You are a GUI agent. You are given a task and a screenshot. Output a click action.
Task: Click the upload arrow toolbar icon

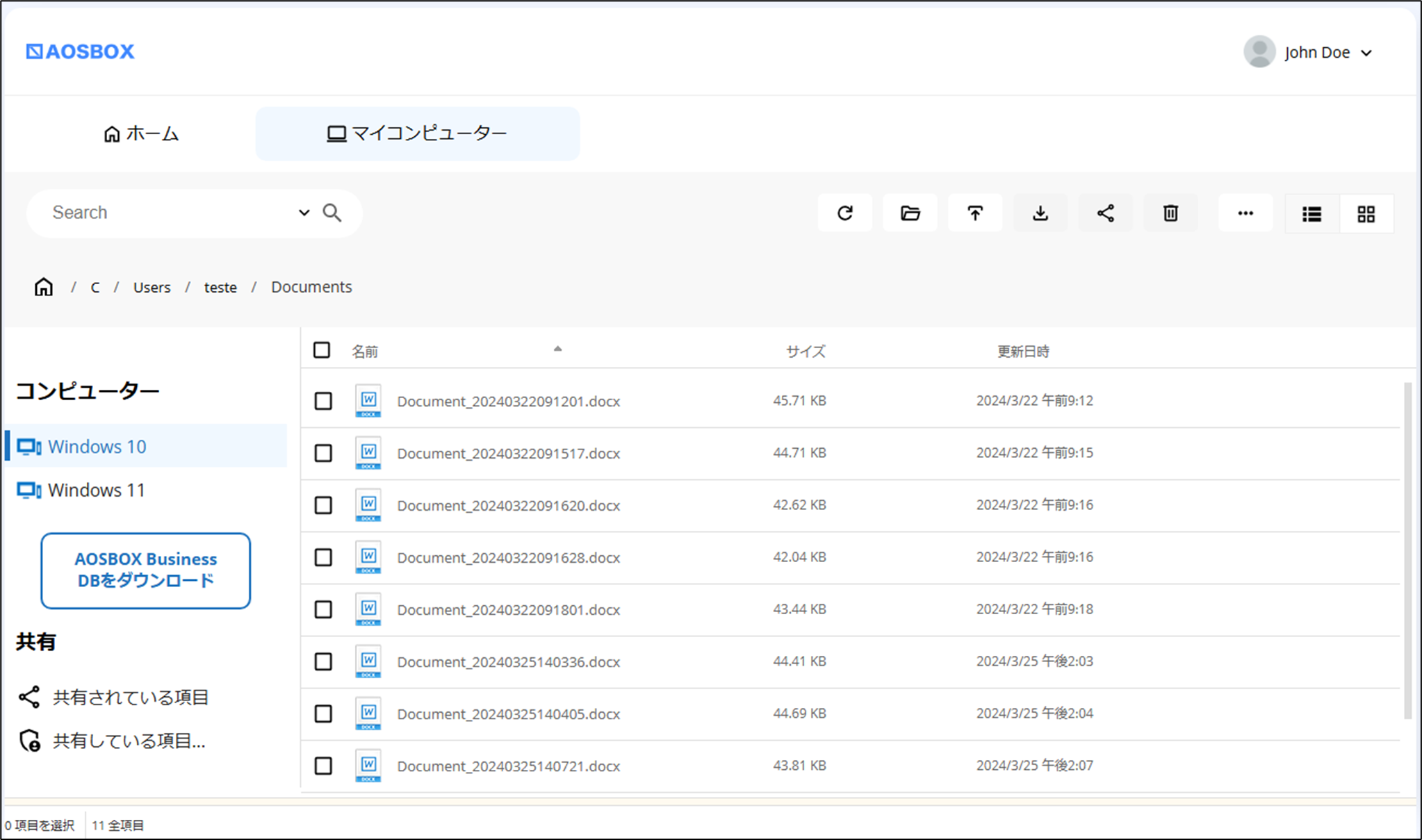coord(975,213)
